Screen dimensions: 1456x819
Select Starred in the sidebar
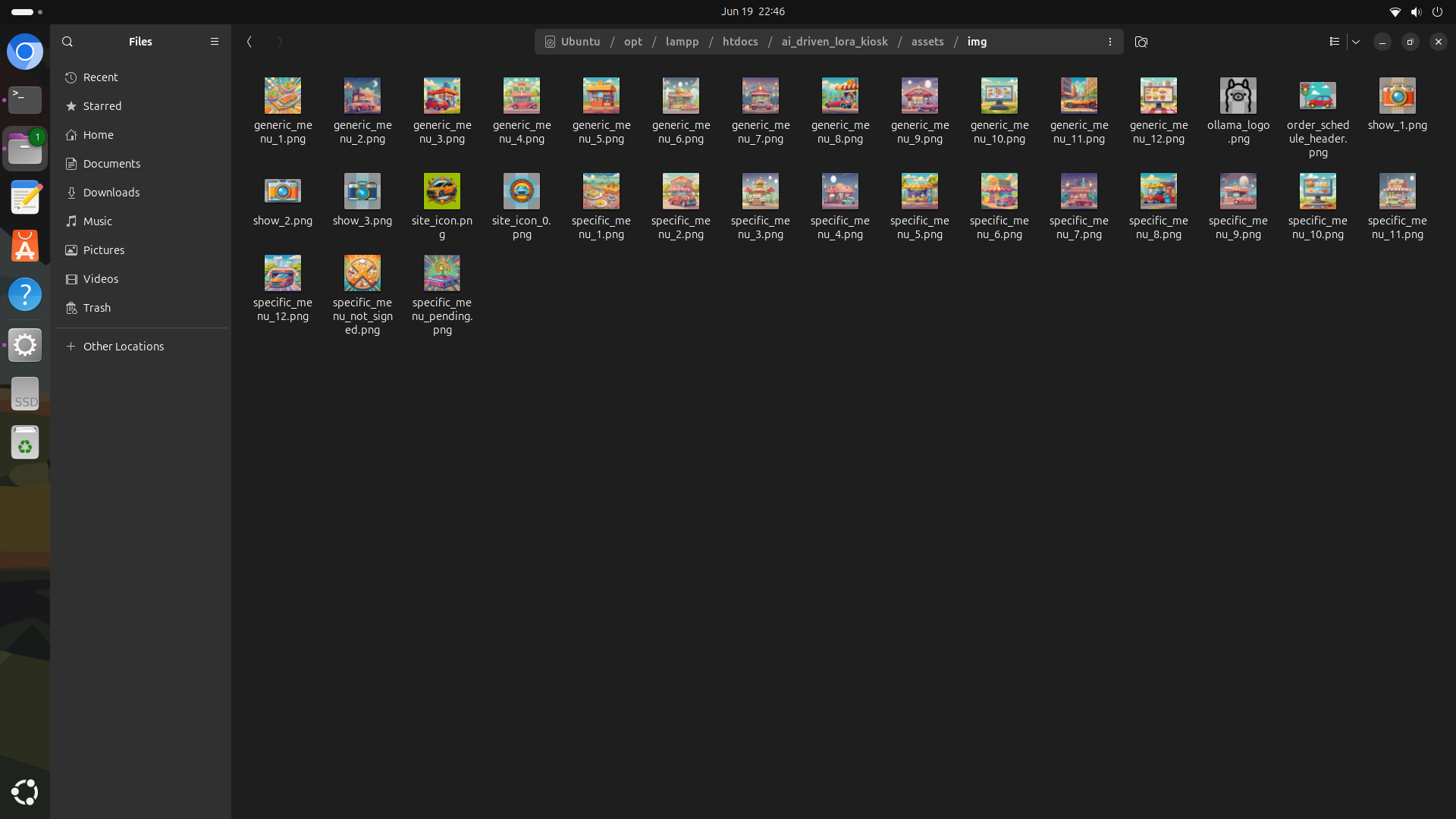[x=102, y=106]
